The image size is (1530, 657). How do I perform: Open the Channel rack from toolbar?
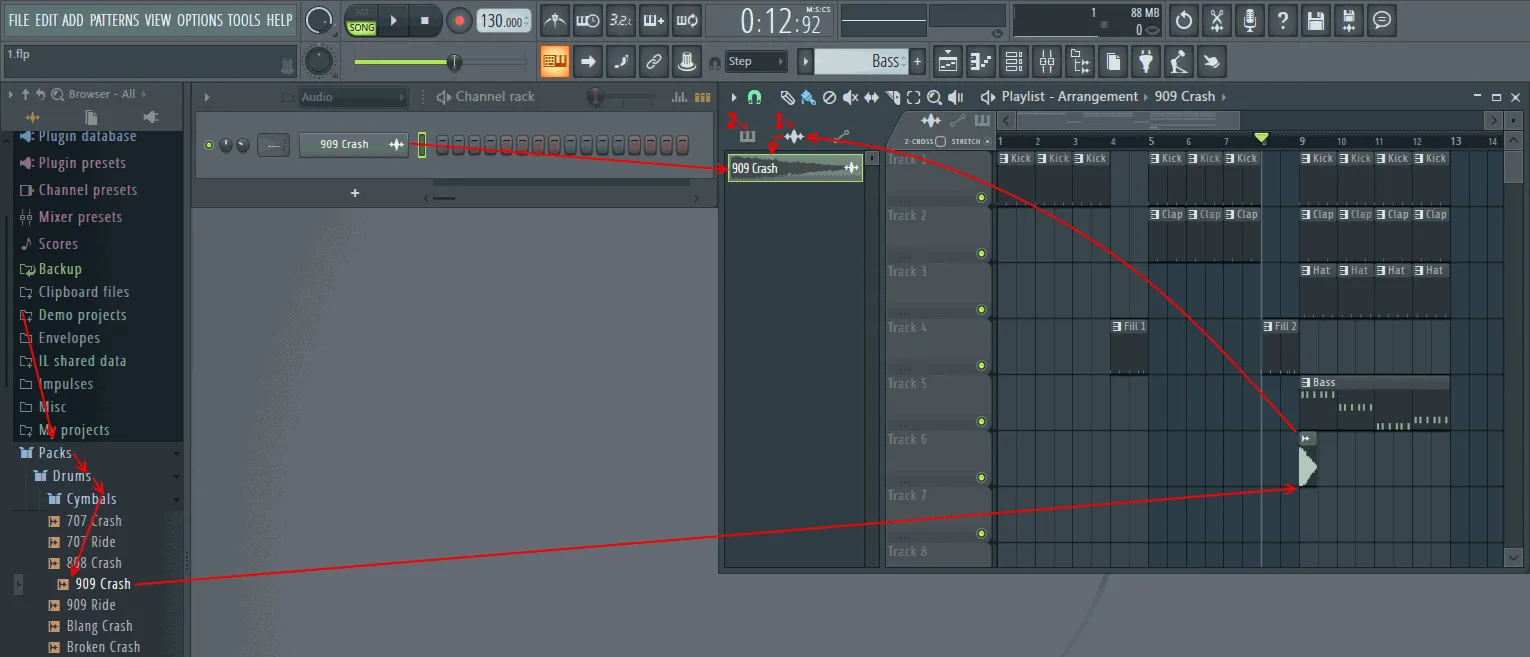pyautogui.click(x=1014, y=62)
